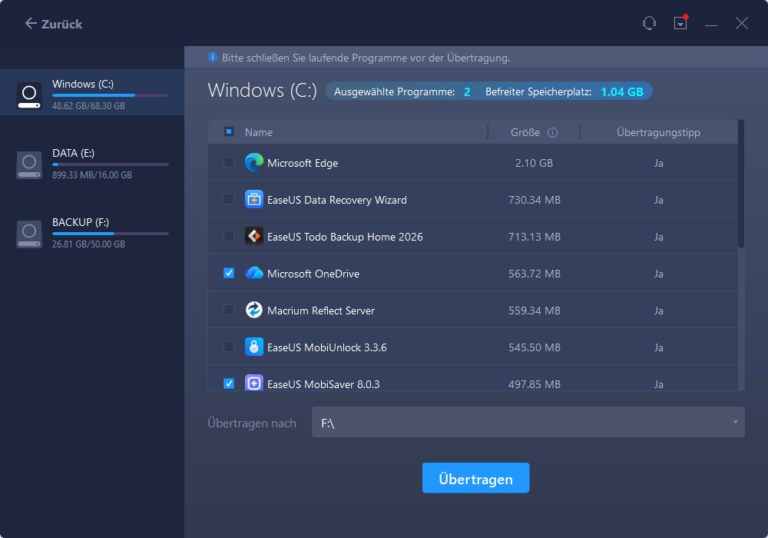Screen dimensions: 768x538
Task: Click the EaseUS MobiUnlock lock icon
Action: click(254, 347)
